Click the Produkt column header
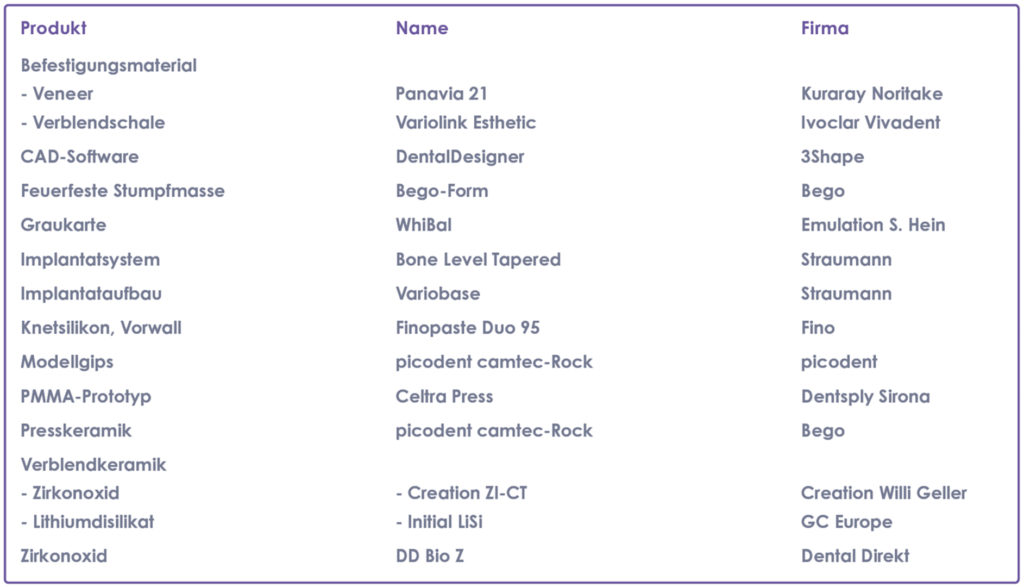 coord(54,28)
